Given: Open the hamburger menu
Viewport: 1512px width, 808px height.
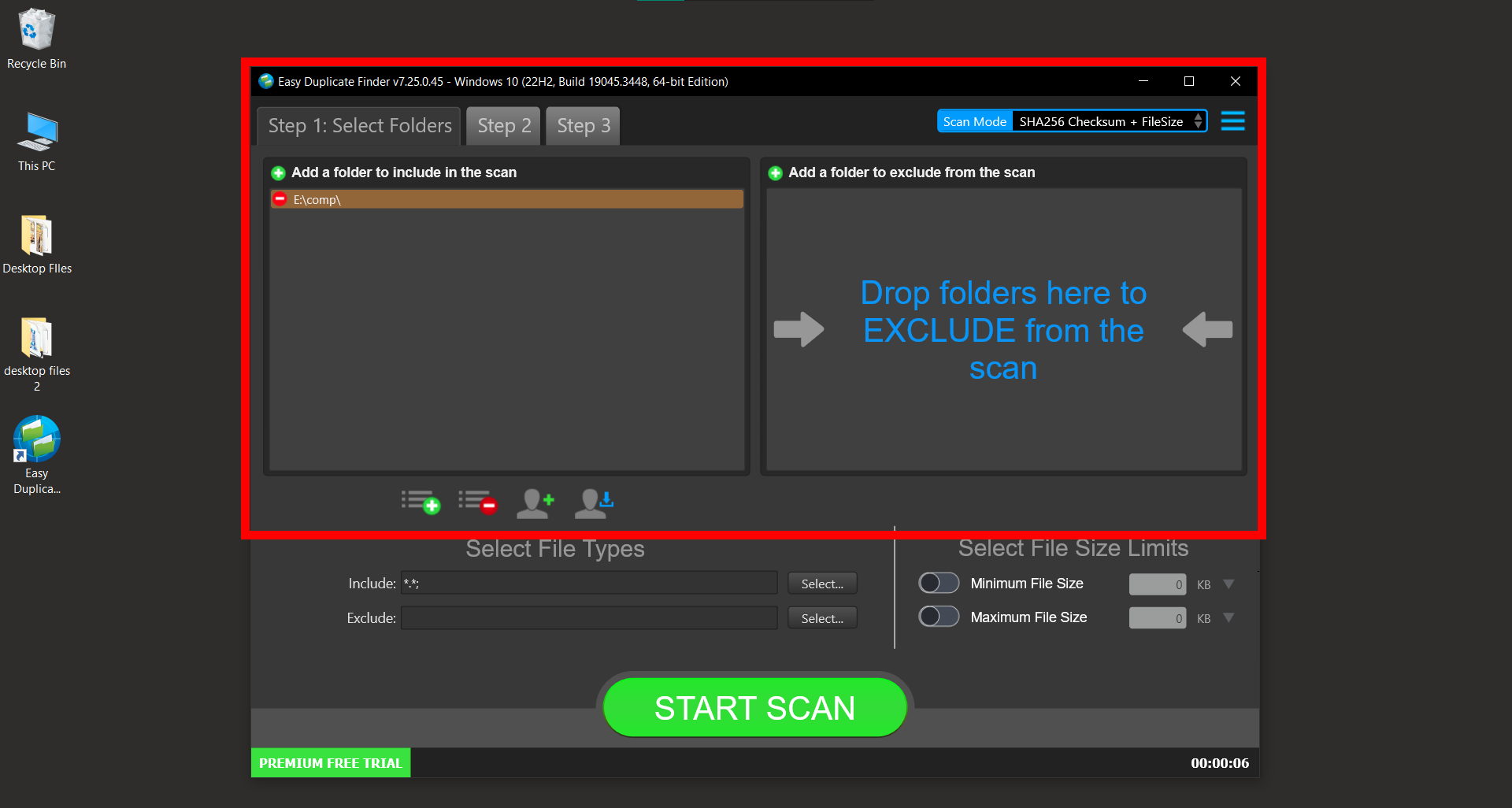Looking at the screenshot, I should coord(1232,120).
